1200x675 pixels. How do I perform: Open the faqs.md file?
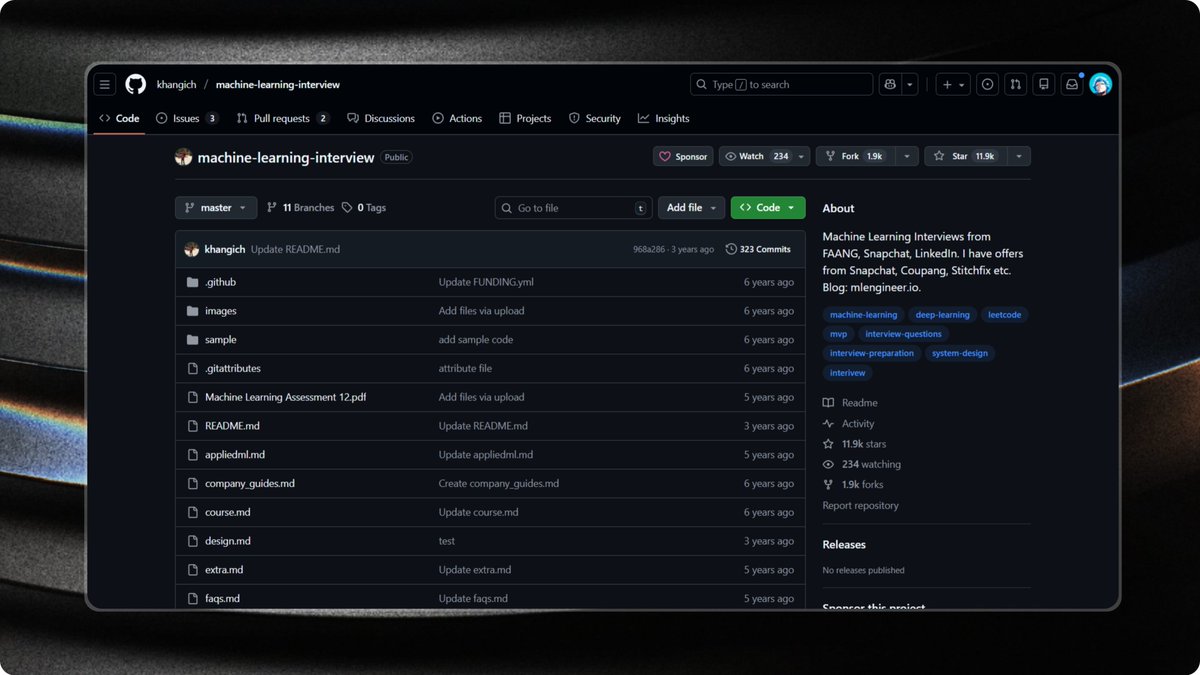pos(222,599)
